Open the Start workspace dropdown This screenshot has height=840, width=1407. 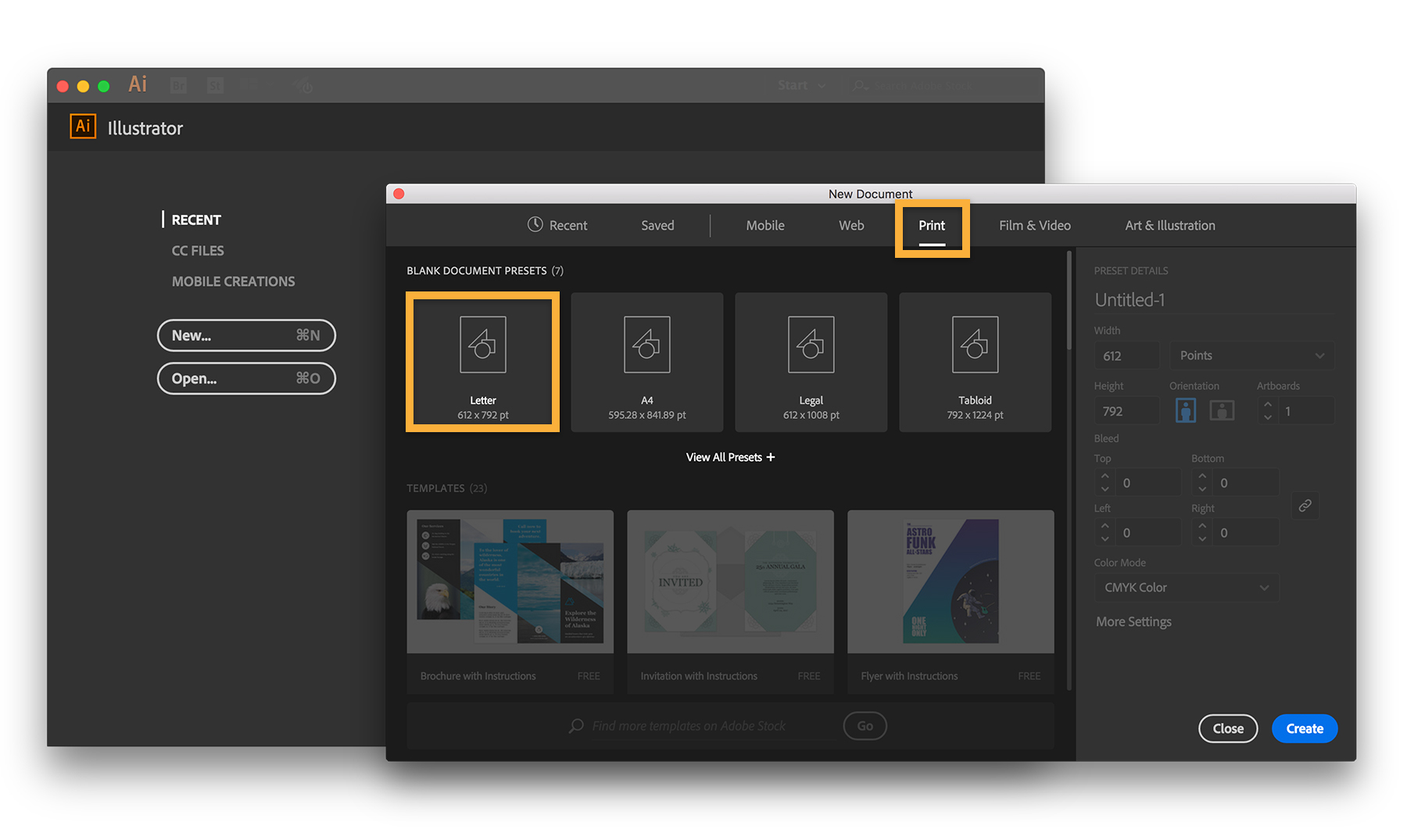point(802,85)
